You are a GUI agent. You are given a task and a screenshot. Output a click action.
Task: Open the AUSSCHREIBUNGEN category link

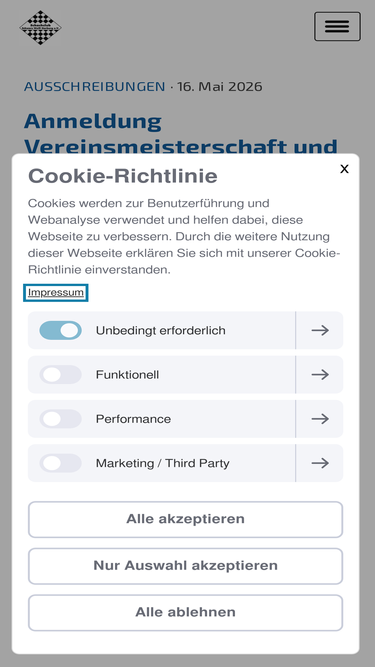[94, 86]
